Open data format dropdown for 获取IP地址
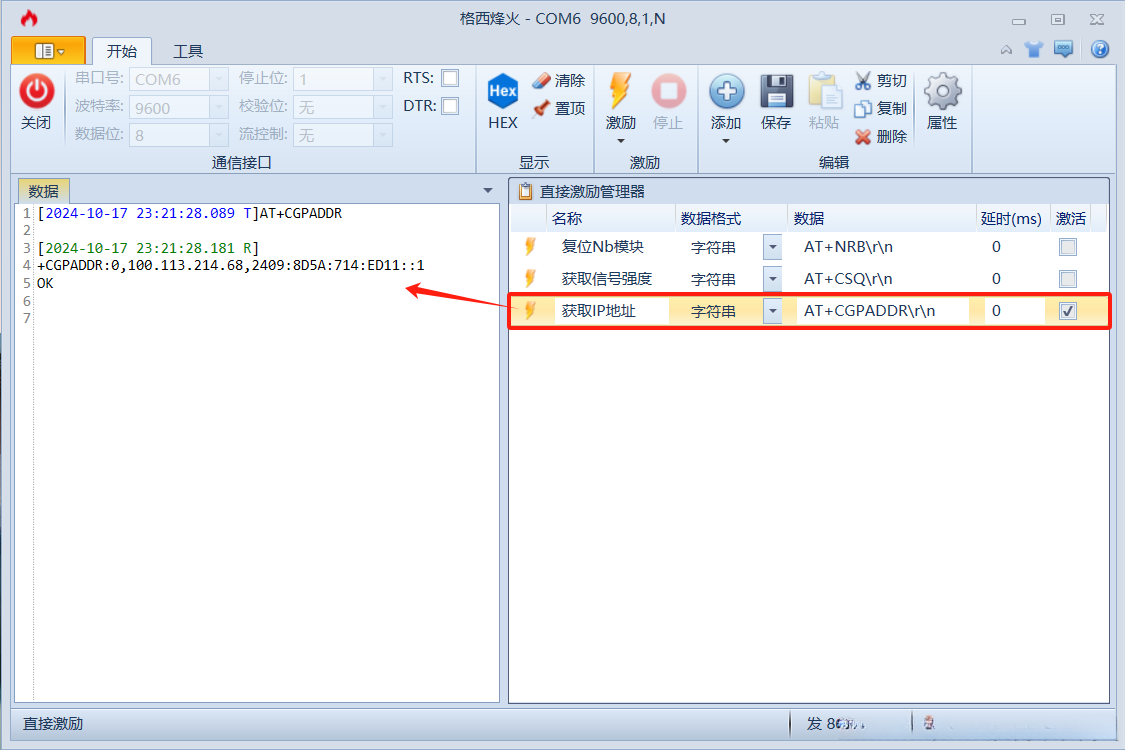This screenshot has height=750, width=1125. (x=773, y=311)
